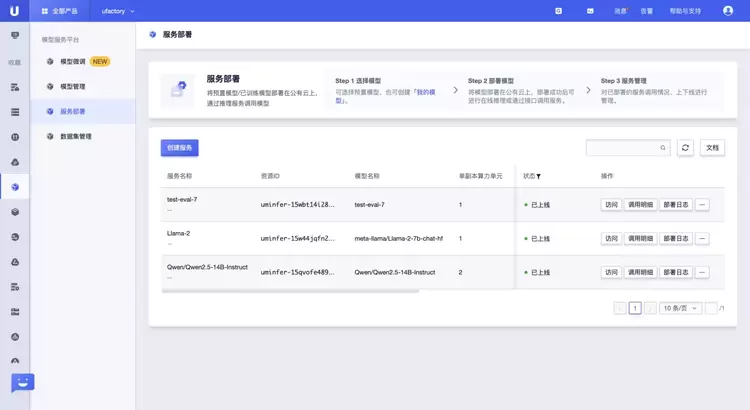Click the 创建服务 button
The height and width of the screenshot is (410, 750).
(x=179, y=148)
